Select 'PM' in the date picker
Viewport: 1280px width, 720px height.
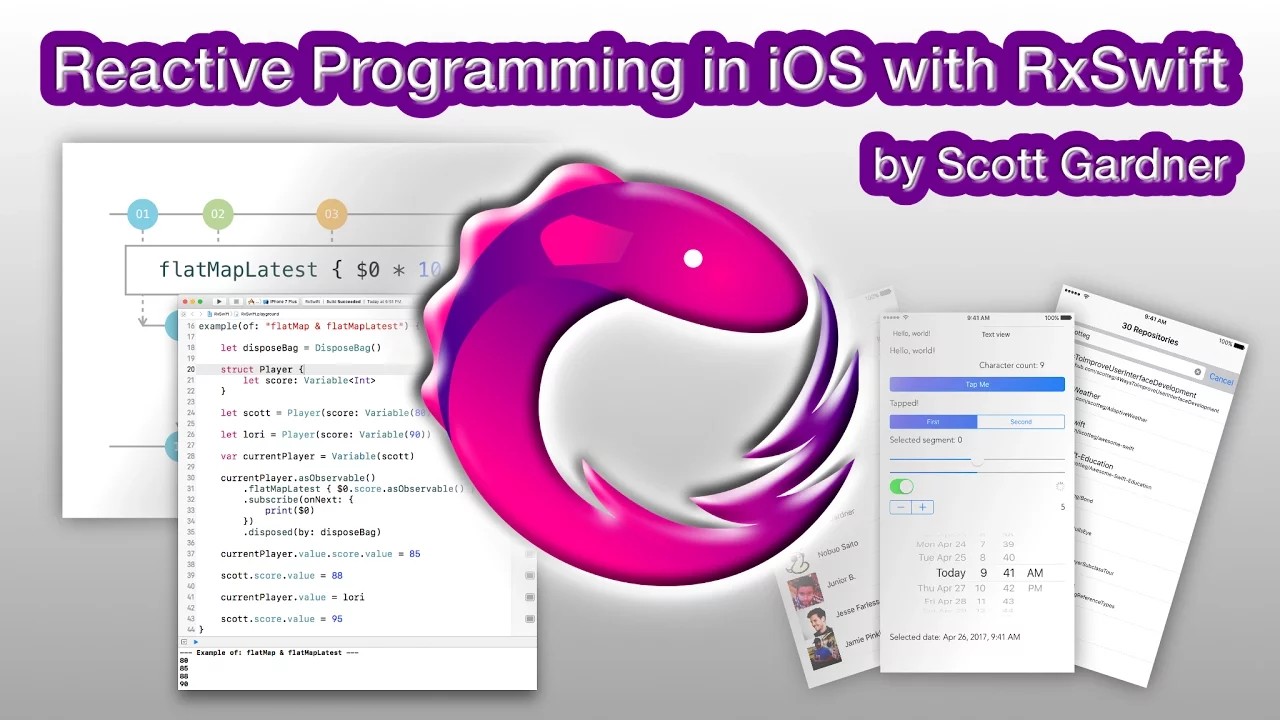point(1034,588)
